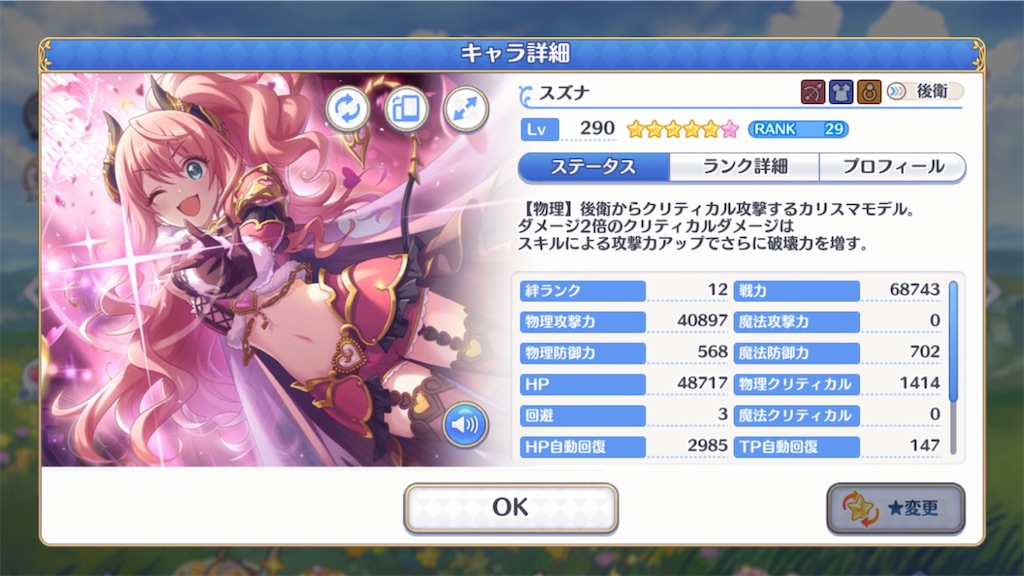The height and width of the screenshot is (576, 1024).
Task: Click the rotate/refresh character art icon
Action: (x=347, y=109)
